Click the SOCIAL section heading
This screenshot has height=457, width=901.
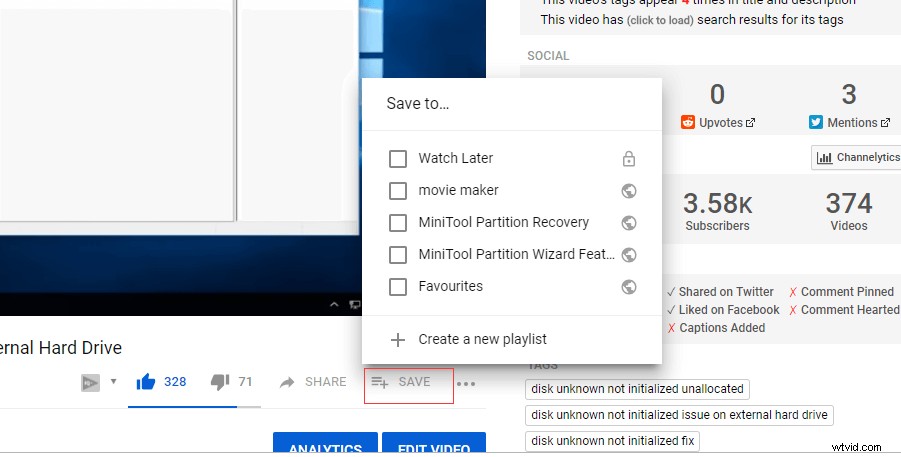(x=548, y=56)
